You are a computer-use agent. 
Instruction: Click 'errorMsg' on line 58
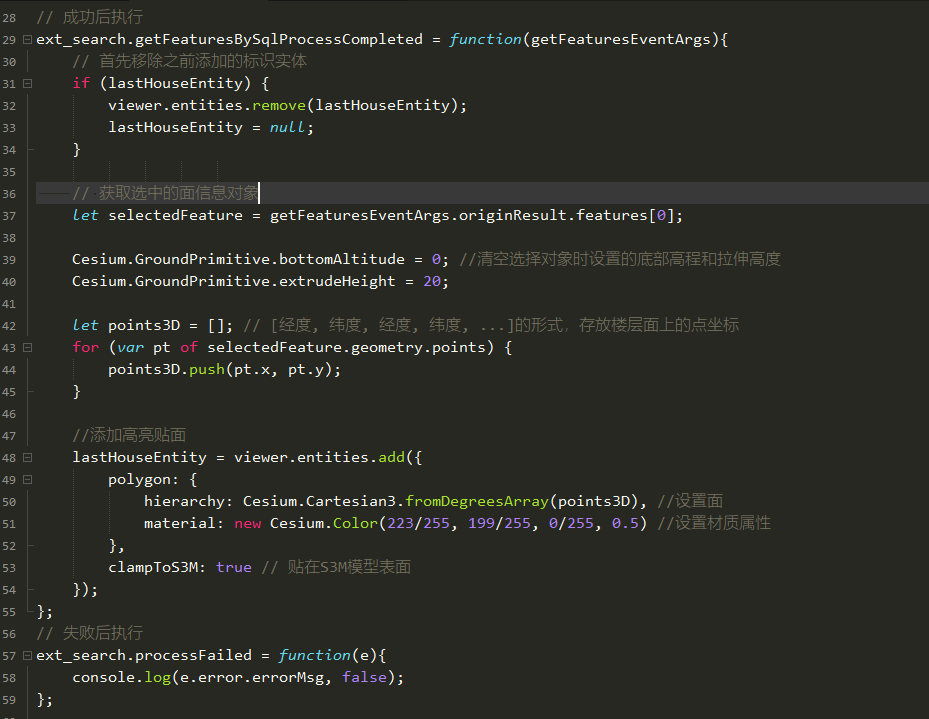click(x=288, y=678)
